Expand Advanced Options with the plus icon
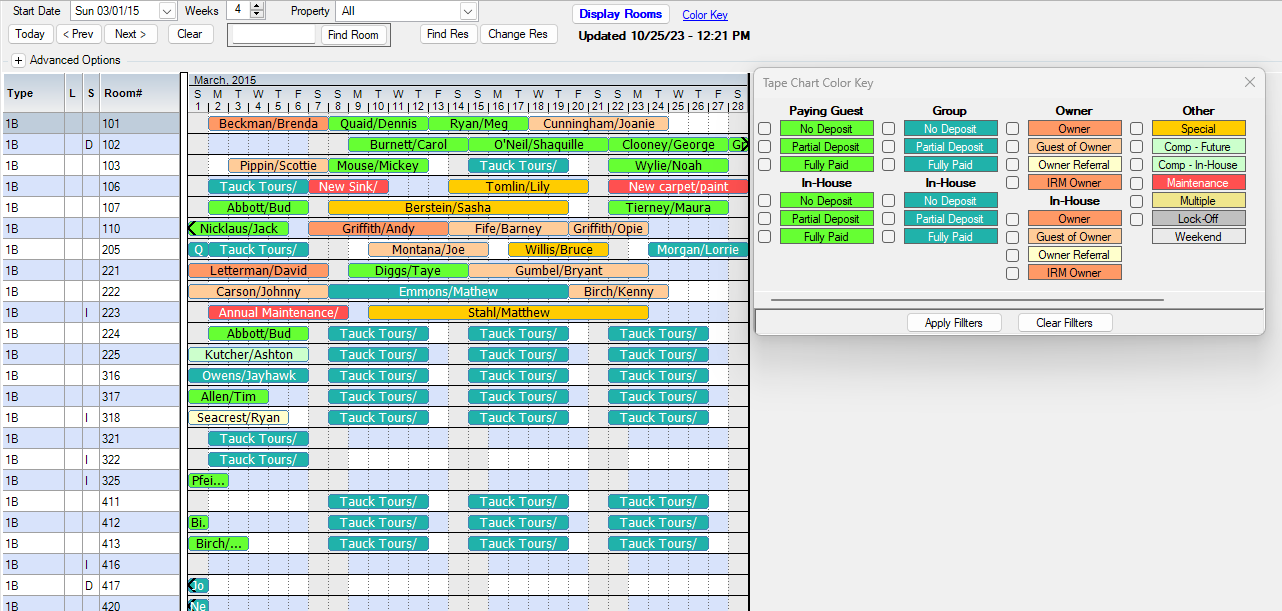 18,60
